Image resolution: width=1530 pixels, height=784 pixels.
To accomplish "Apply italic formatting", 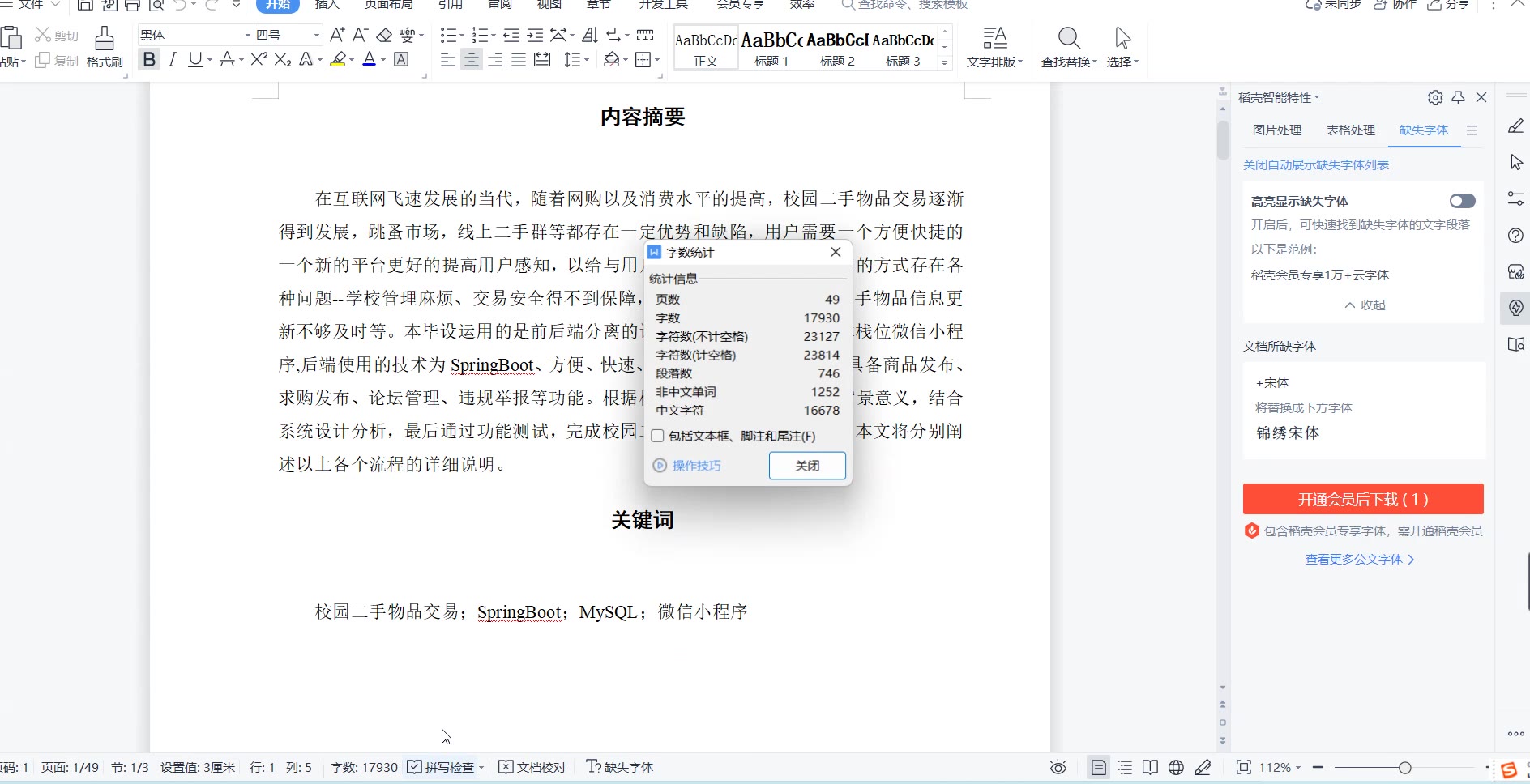I will [x=172, y=60].
